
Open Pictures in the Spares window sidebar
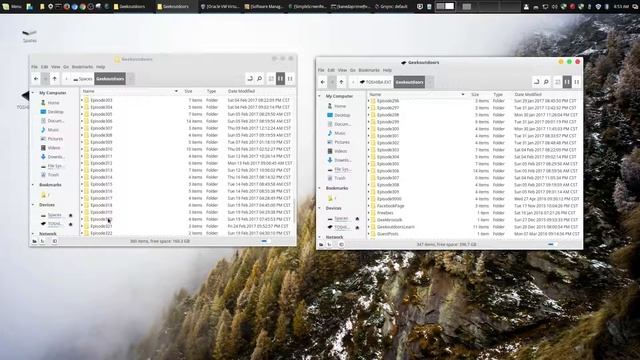pyautogui.click(x=51, y=139)
